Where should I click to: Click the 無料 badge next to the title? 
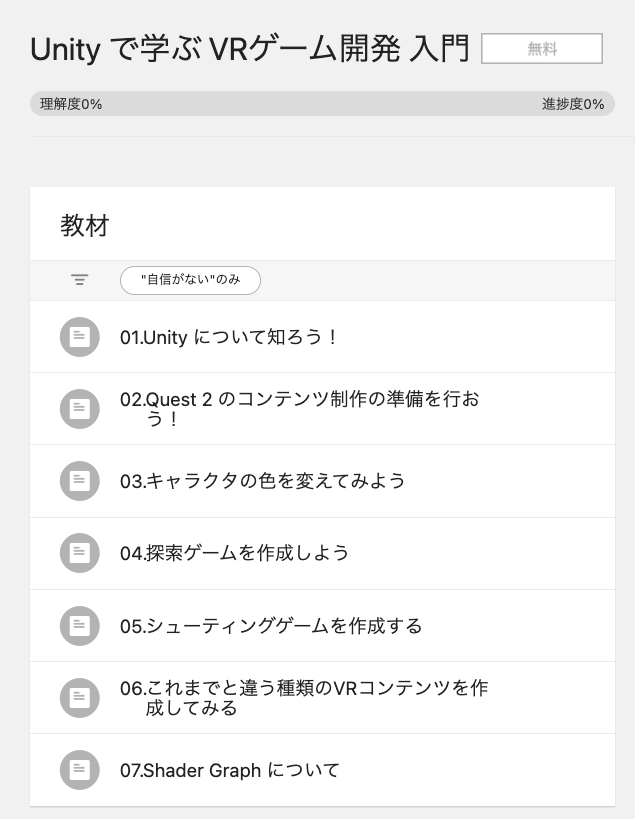(x=542, y=48)
